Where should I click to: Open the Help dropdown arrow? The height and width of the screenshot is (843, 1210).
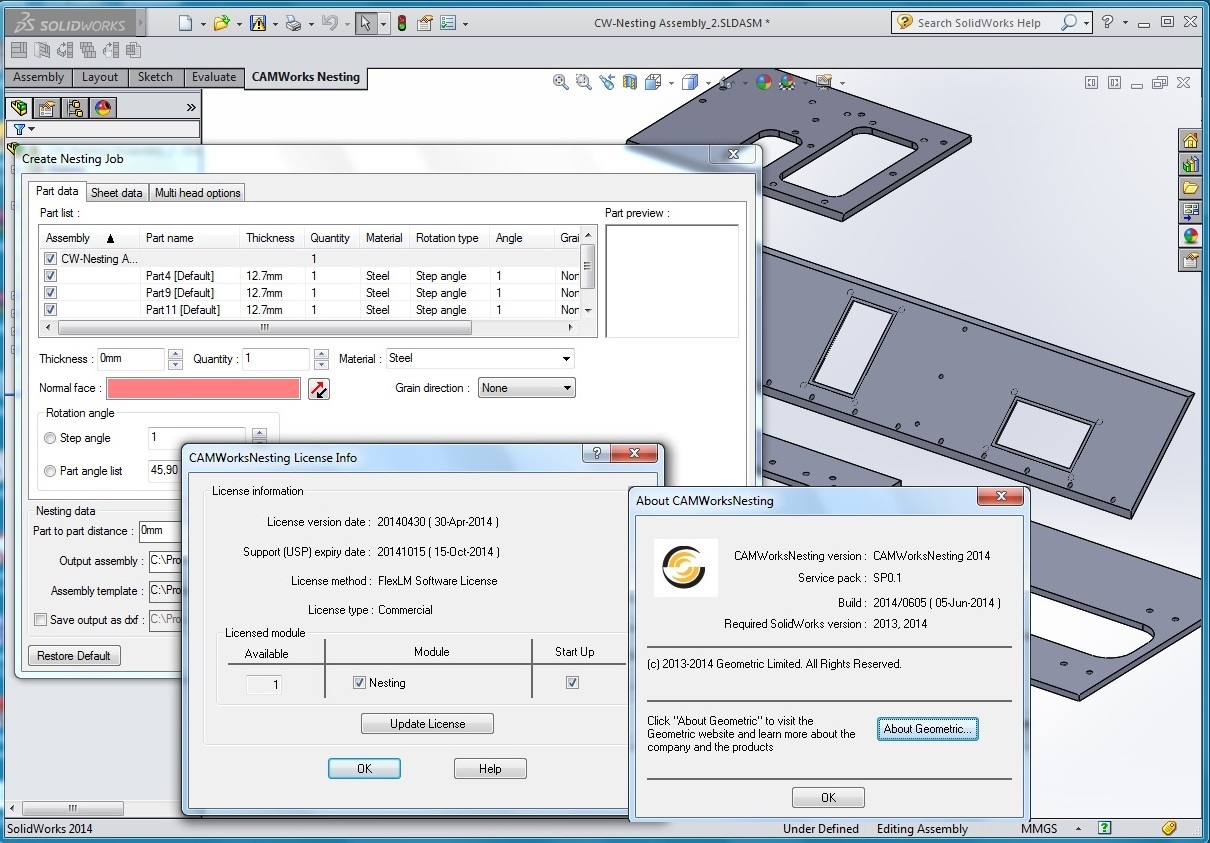[1125, 23]
